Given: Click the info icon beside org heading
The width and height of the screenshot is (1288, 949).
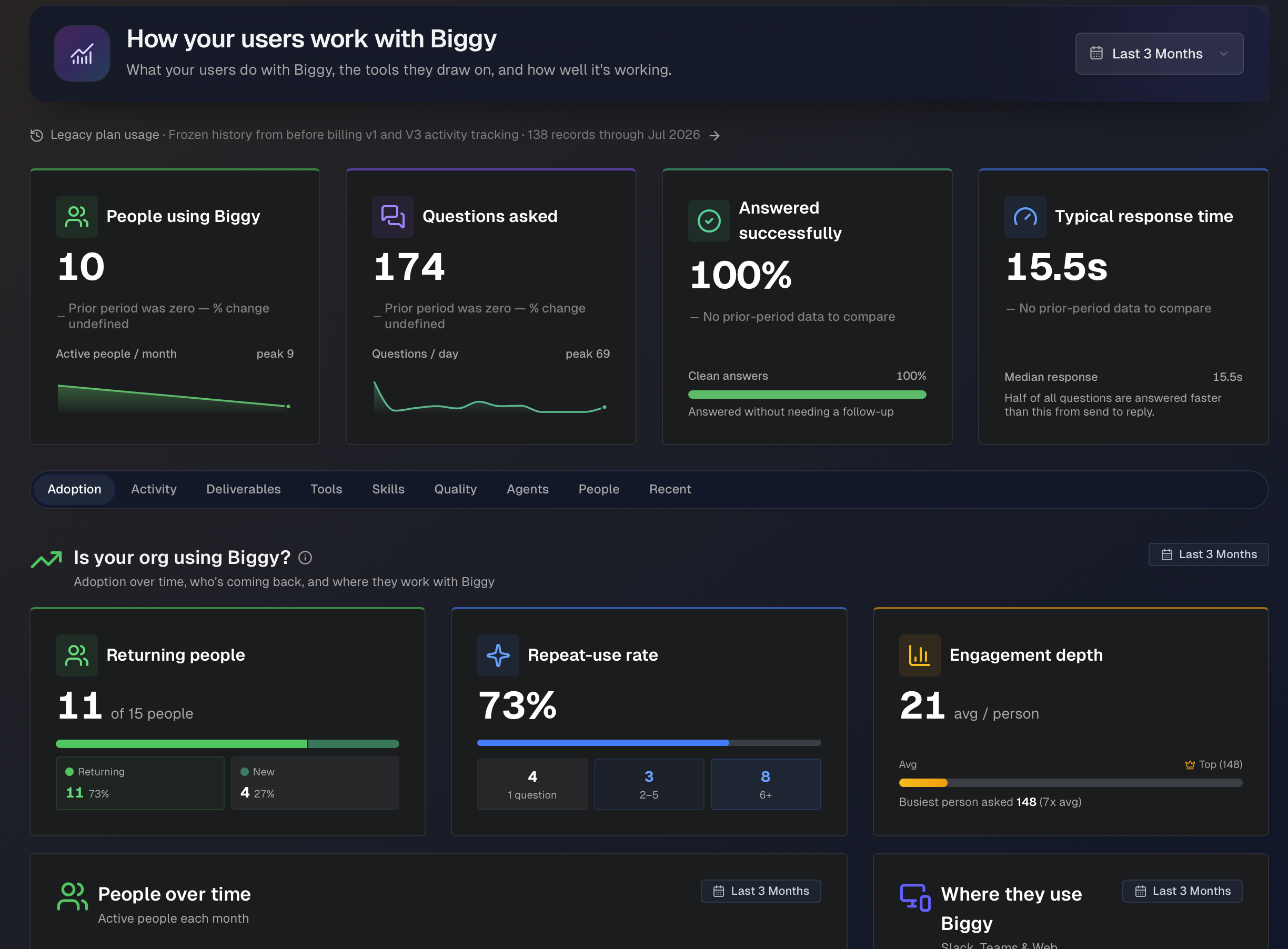Looking at the screenshot, I should (x=305, y=558).
